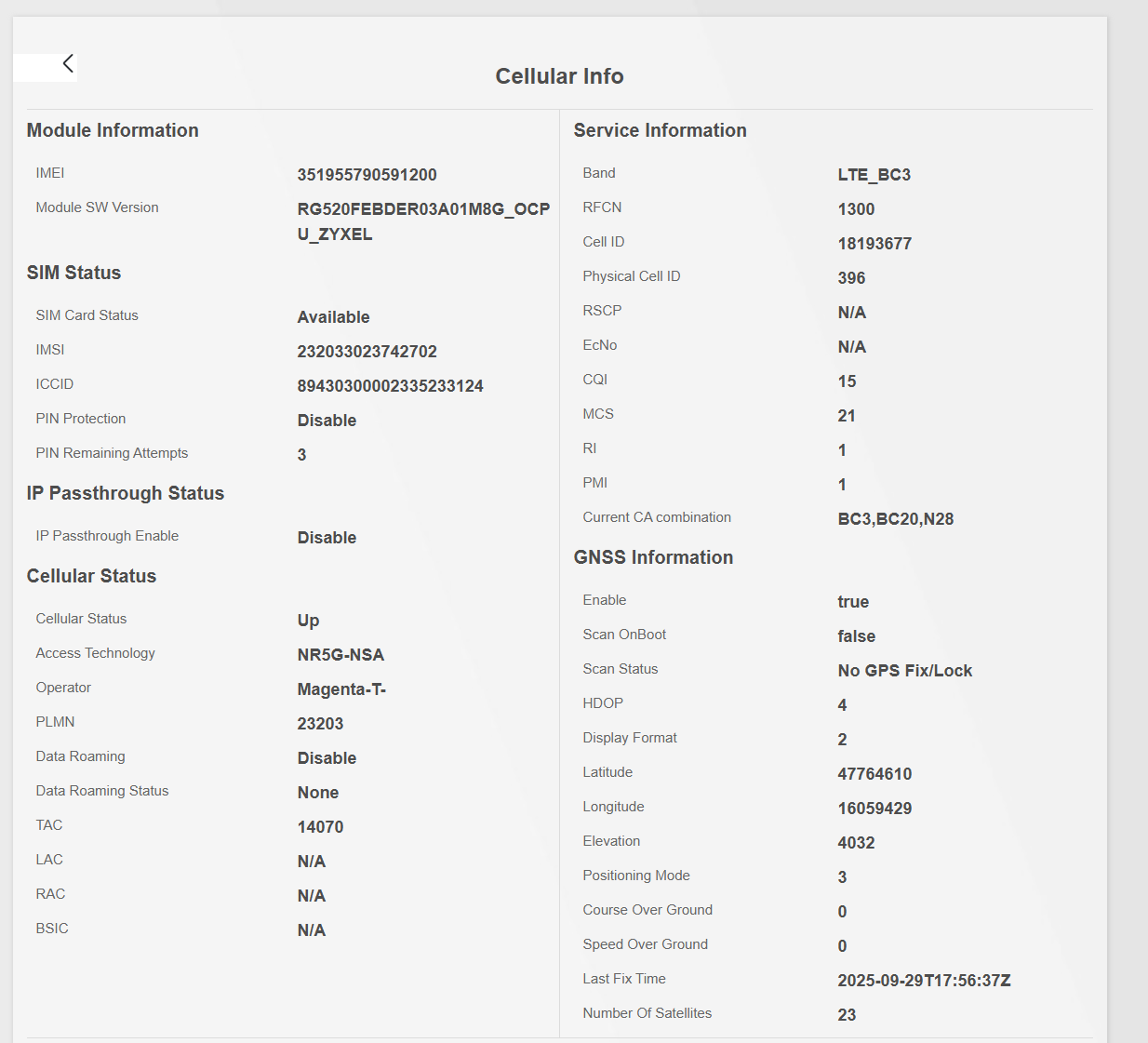The image size is (1148, 1043).
Task: Select SIM Card Status value Available
Action: (333, 317)
